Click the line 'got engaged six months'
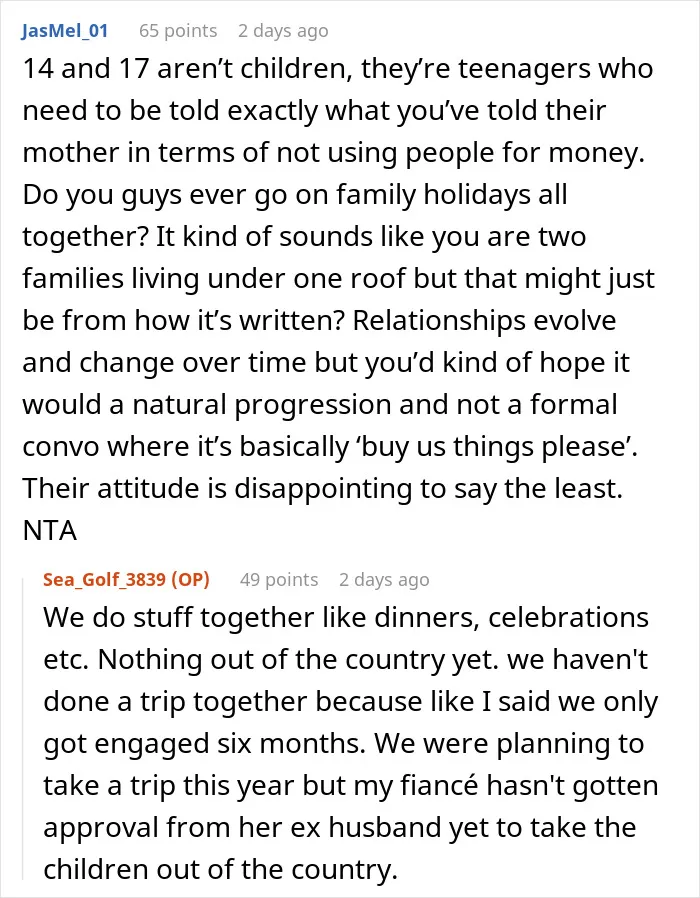700x898 pixels. pyautogui.click(x=344, y=743)
